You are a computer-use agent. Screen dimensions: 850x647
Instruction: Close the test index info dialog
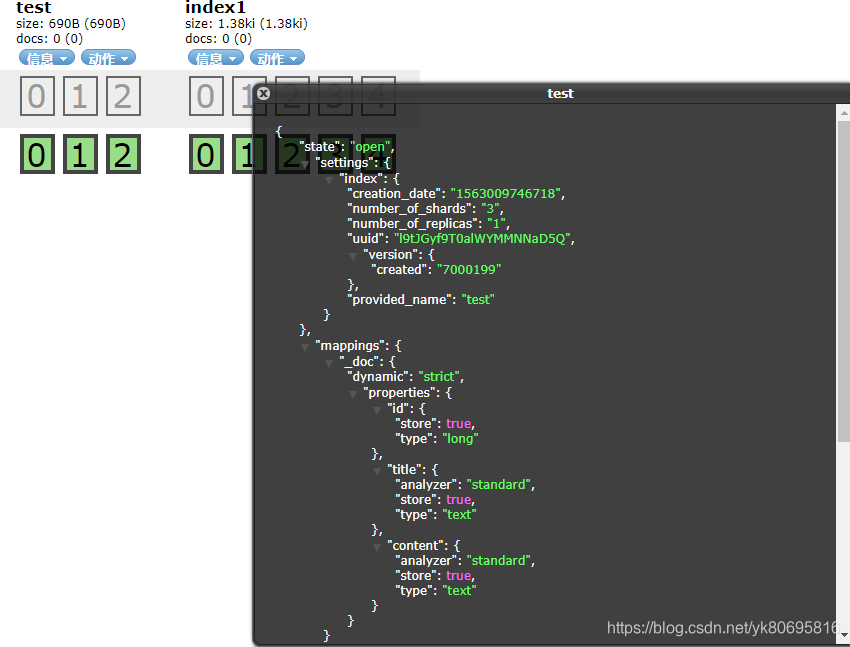263,94
